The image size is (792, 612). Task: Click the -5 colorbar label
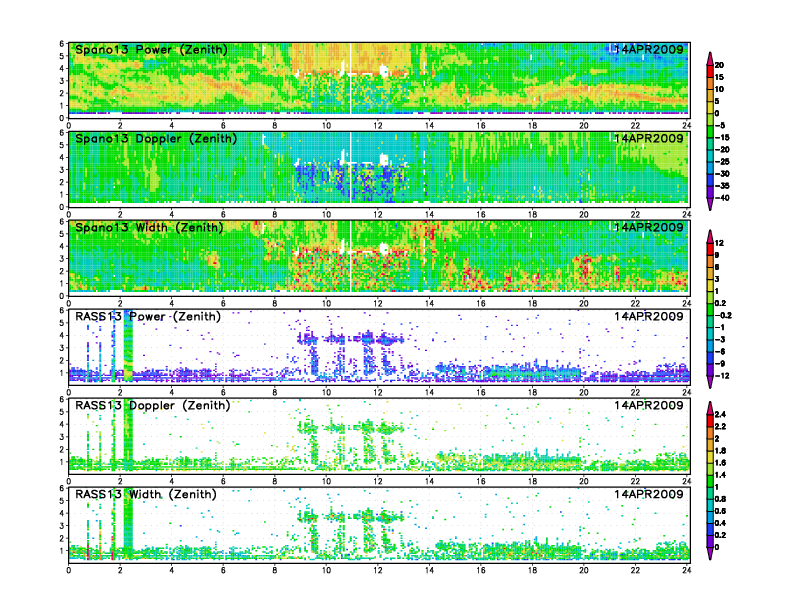click(720, 125)
